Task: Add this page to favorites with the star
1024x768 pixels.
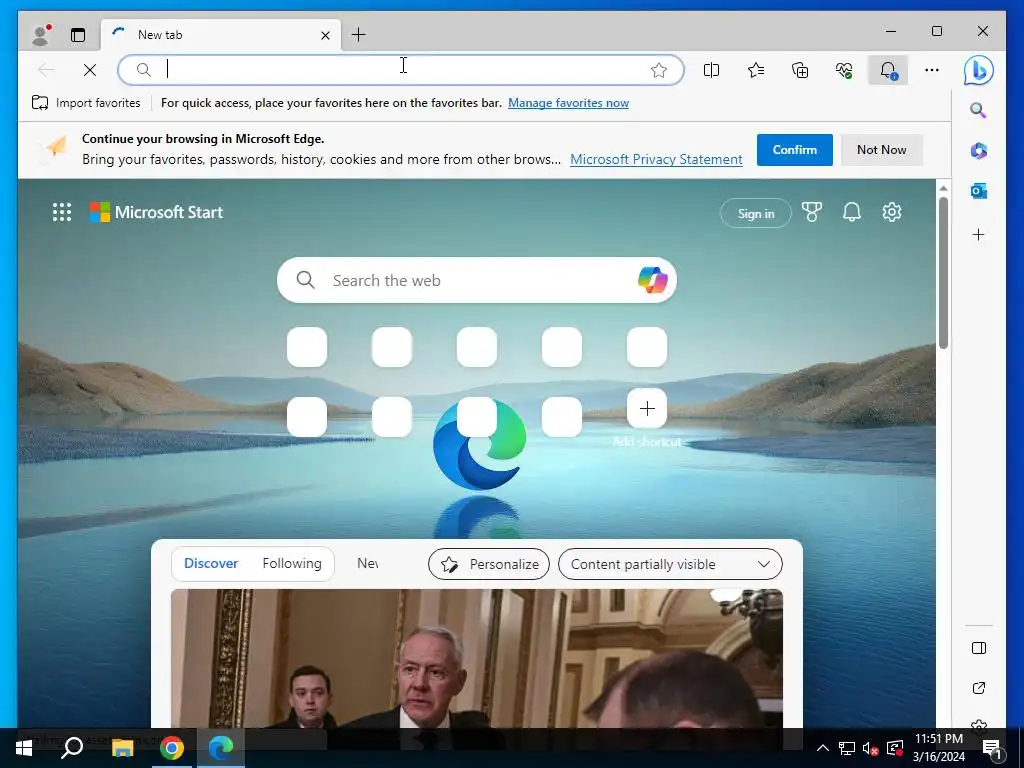Action: click(x=659, y=70)
